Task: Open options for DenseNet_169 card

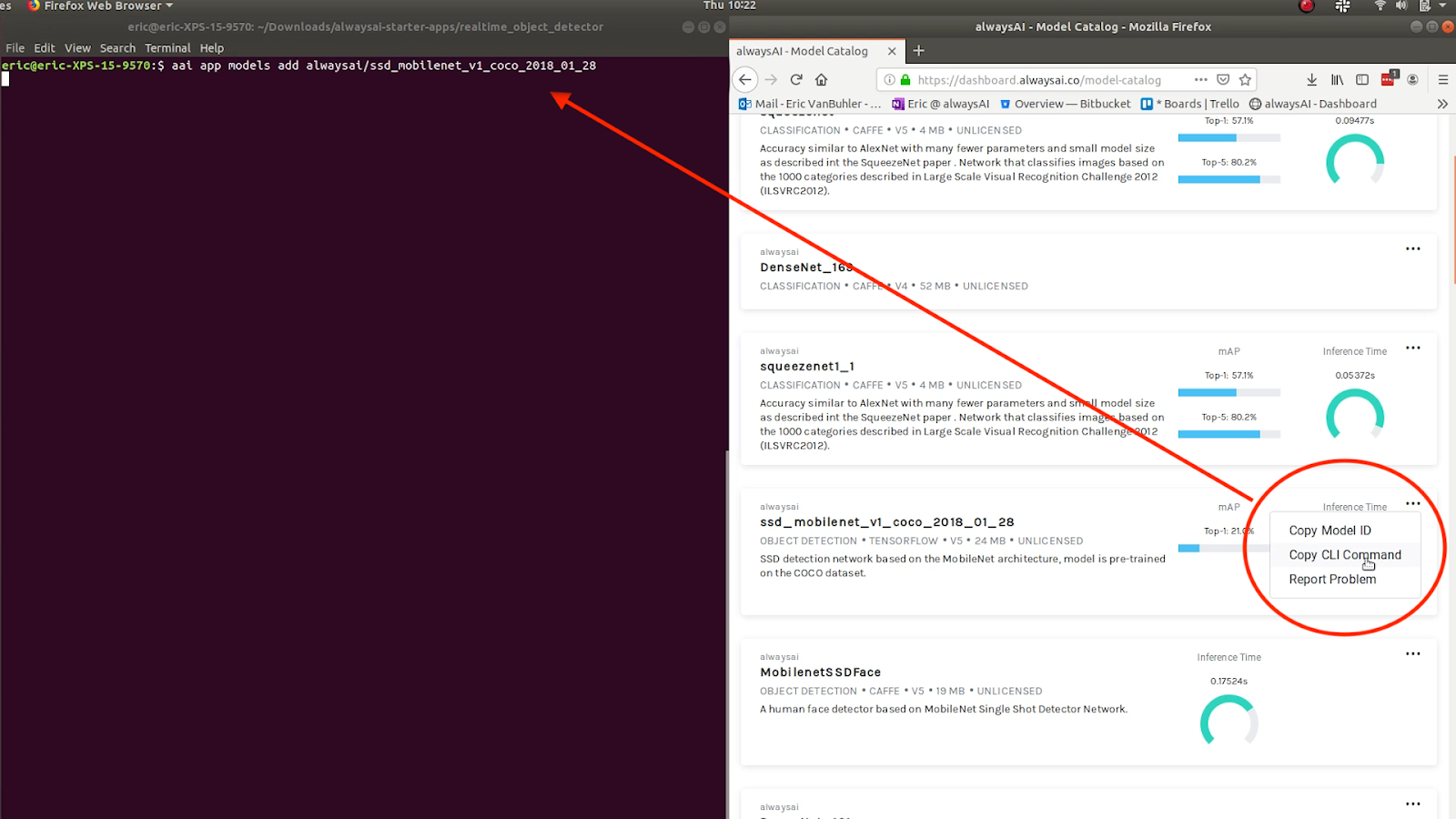Action: pos(1412,248)
